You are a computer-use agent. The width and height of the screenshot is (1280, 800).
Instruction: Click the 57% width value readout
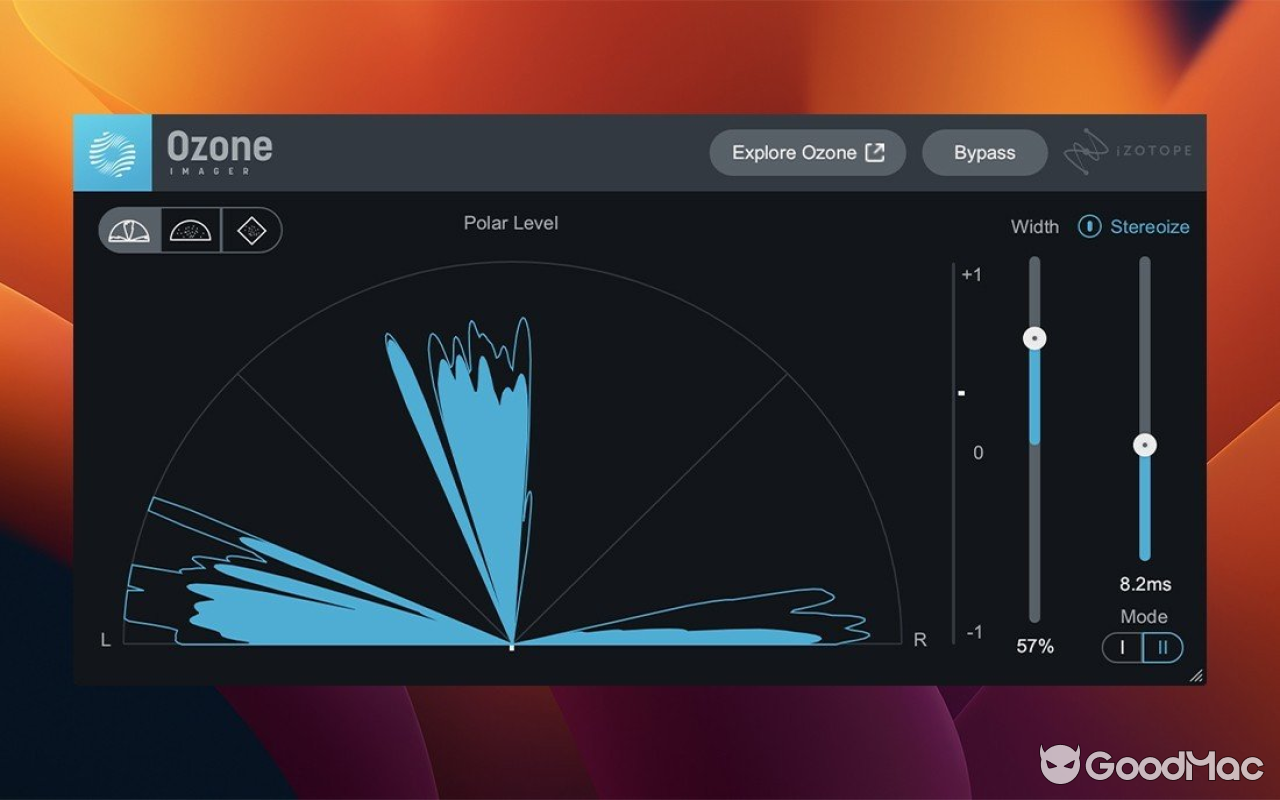tap(1034, 647)
